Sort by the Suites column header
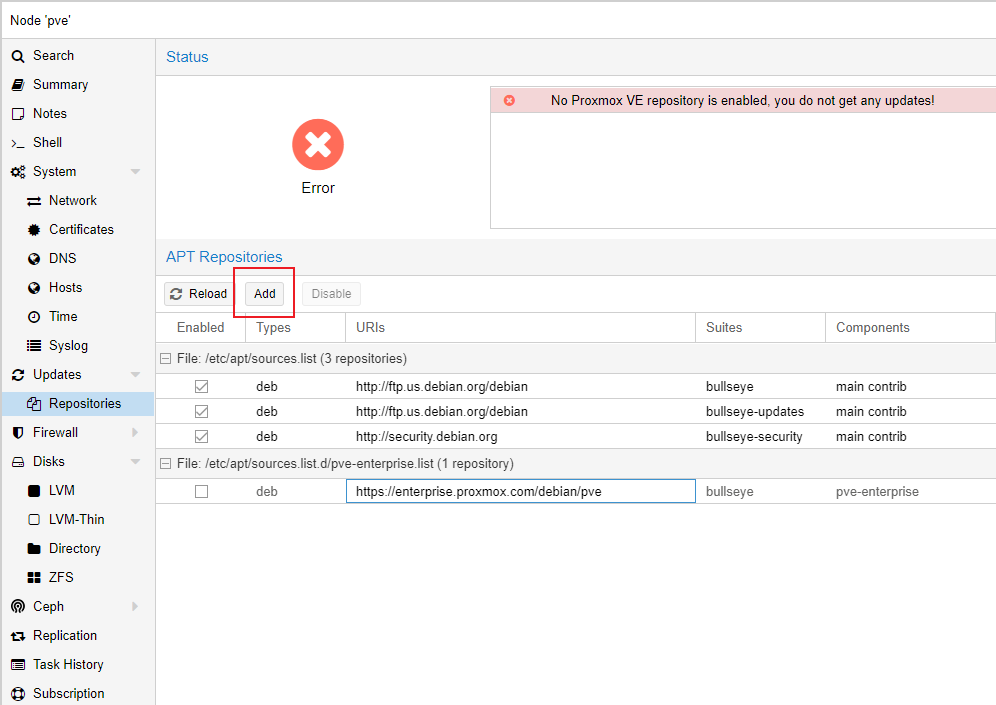The width and height of the screenshot is (996, 705). [760, 328]
